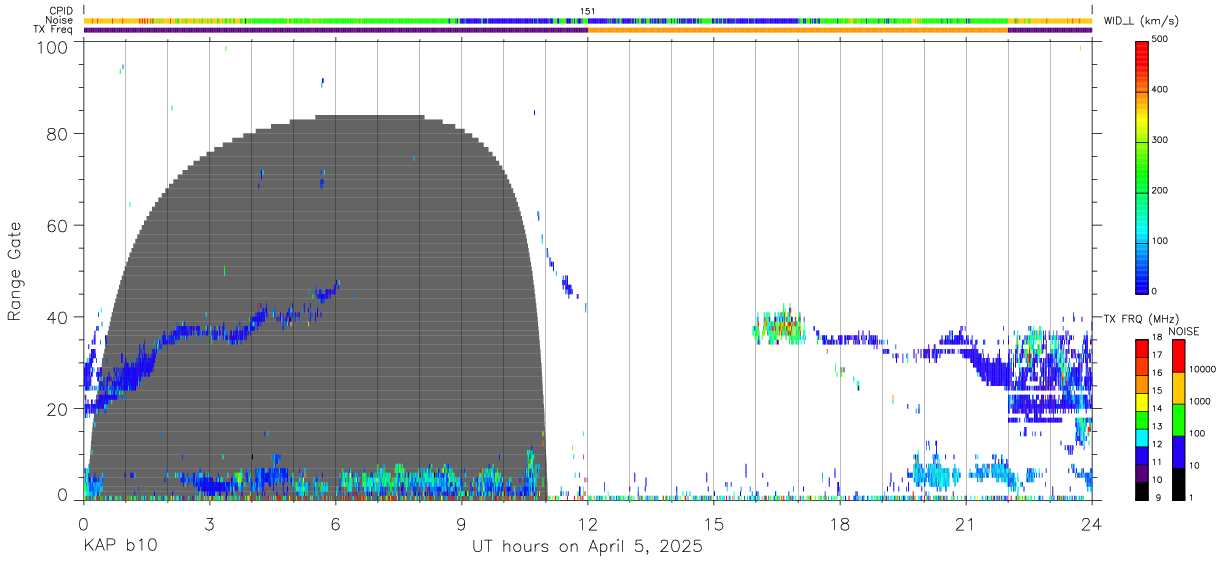Click the cyan 12–13 MHz swatch in the TX FRQ legend

point(1142,436)
